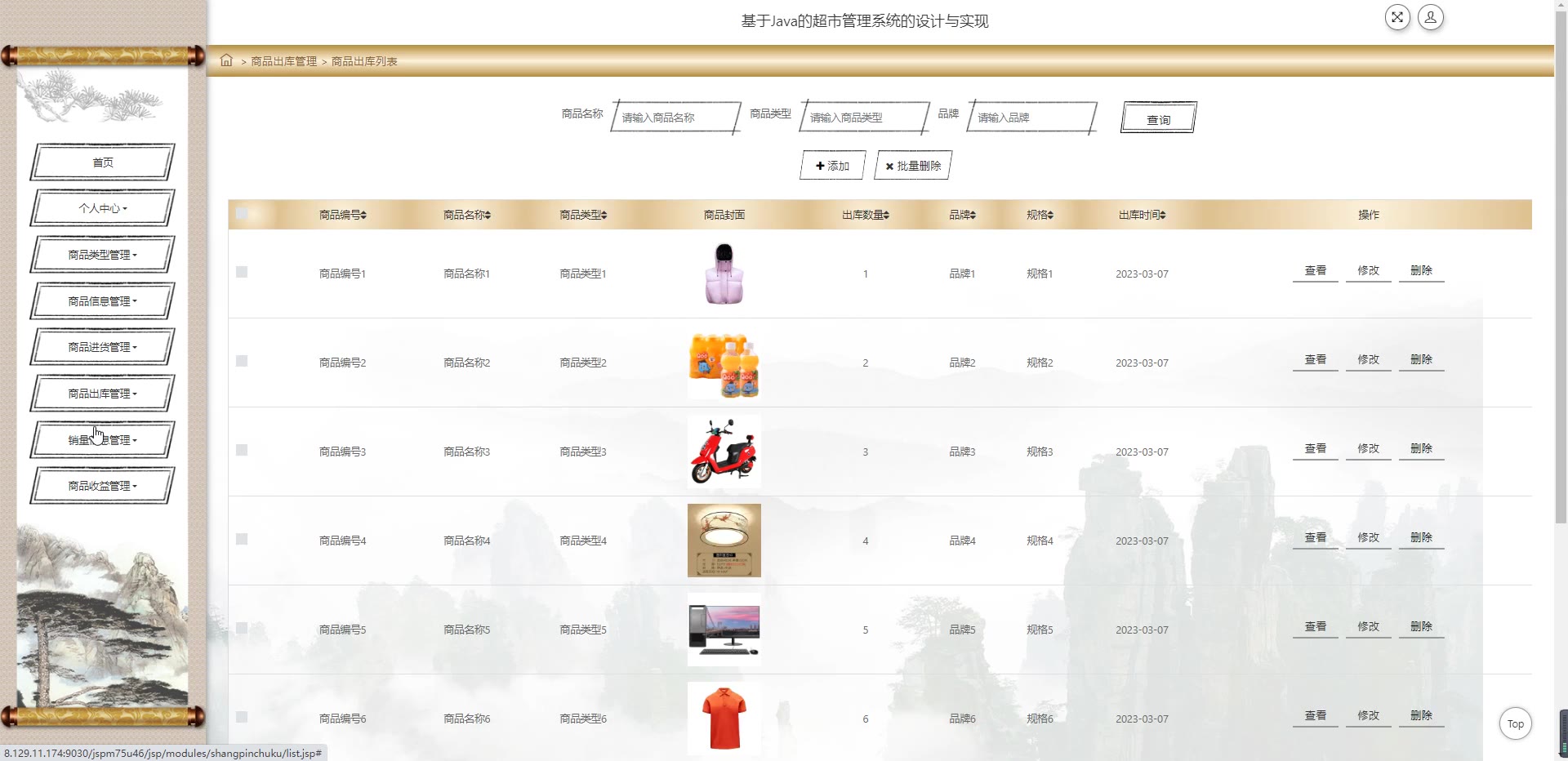This screenshot has height=761, width=1568.
Task: Open the user profile icon
Action: coord(1430,17)
